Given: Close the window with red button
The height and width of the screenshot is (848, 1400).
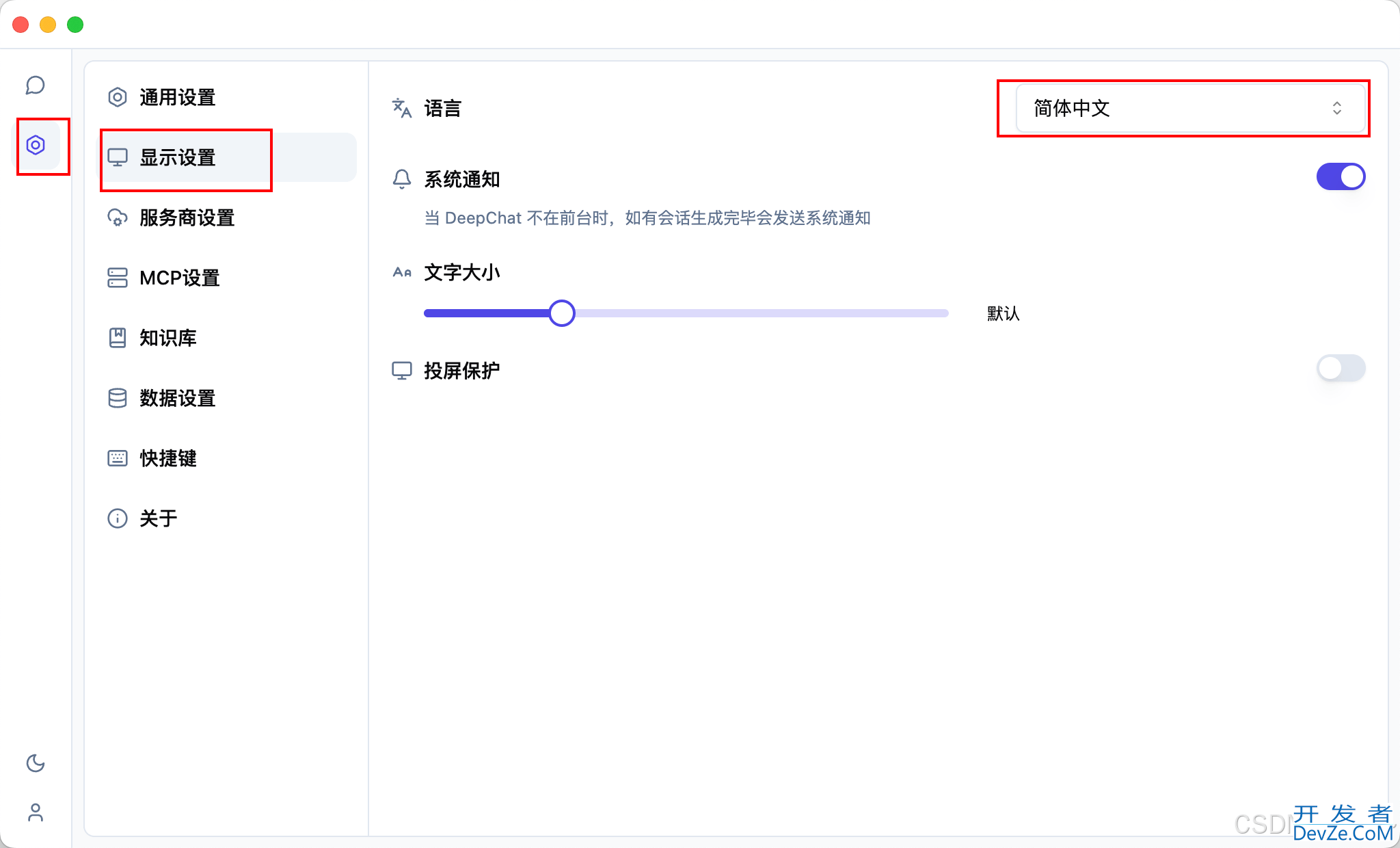Looking at the screenshot, I should coord(21,25).
